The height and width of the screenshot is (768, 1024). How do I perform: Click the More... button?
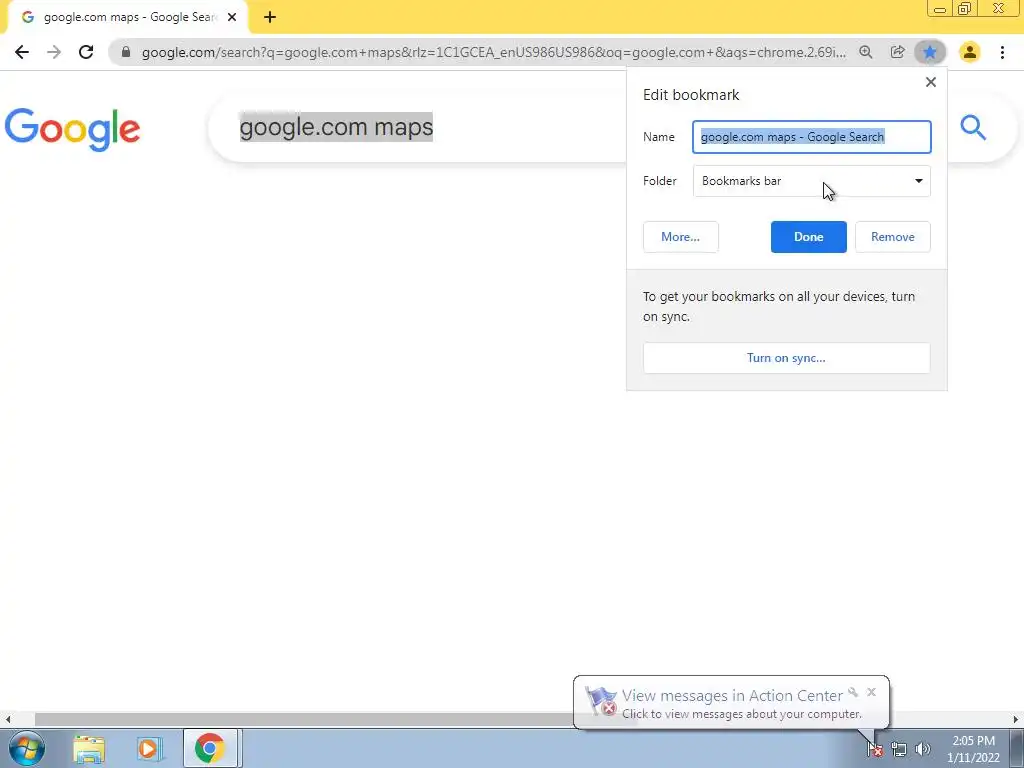(x=680, y=237)
